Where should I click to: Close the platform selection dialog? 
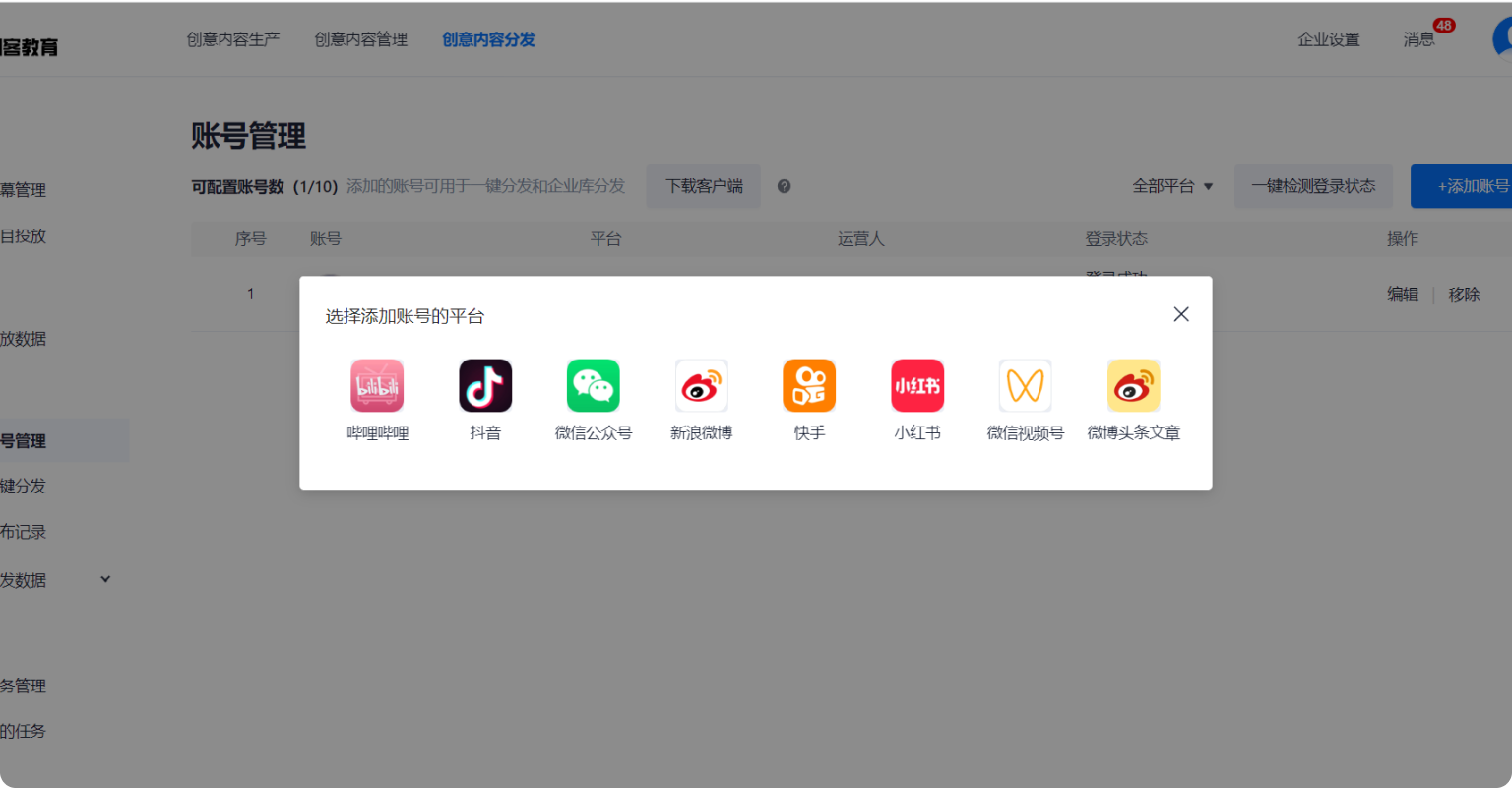(1181, 314)
